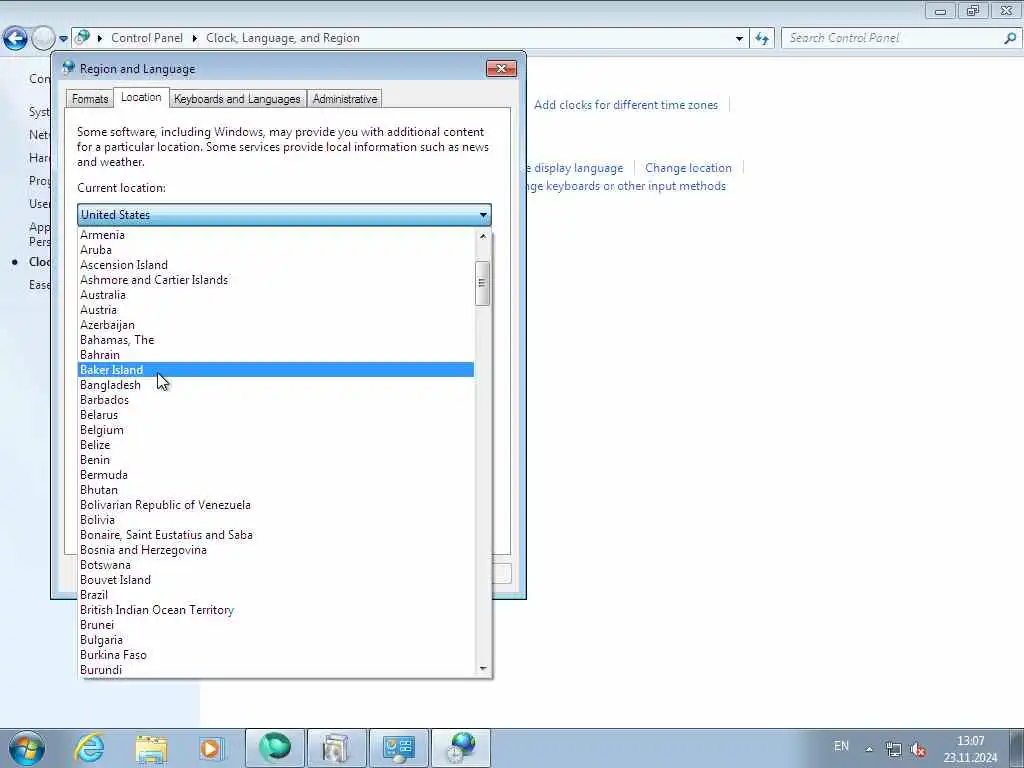
Task: Click the Change location link
Action: (688, 168)
